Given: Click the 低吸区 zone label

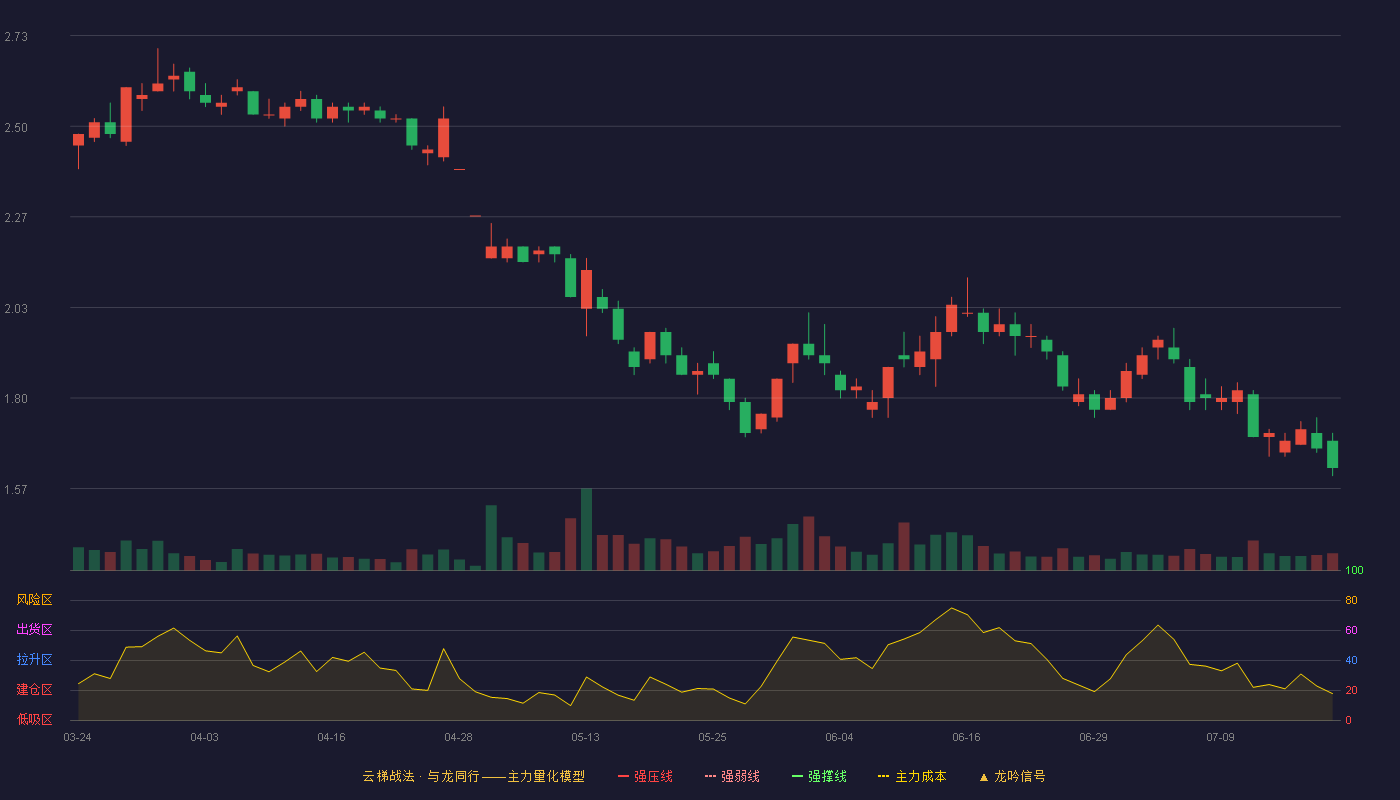Looking at the screenshot, I should pyautogui.click(x=34, y=720).
